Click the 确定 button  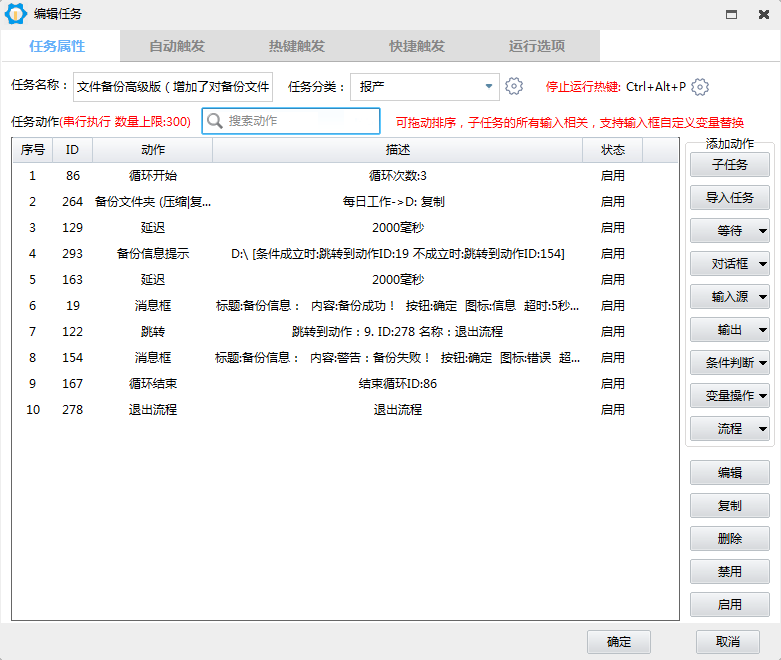[619, 641]
